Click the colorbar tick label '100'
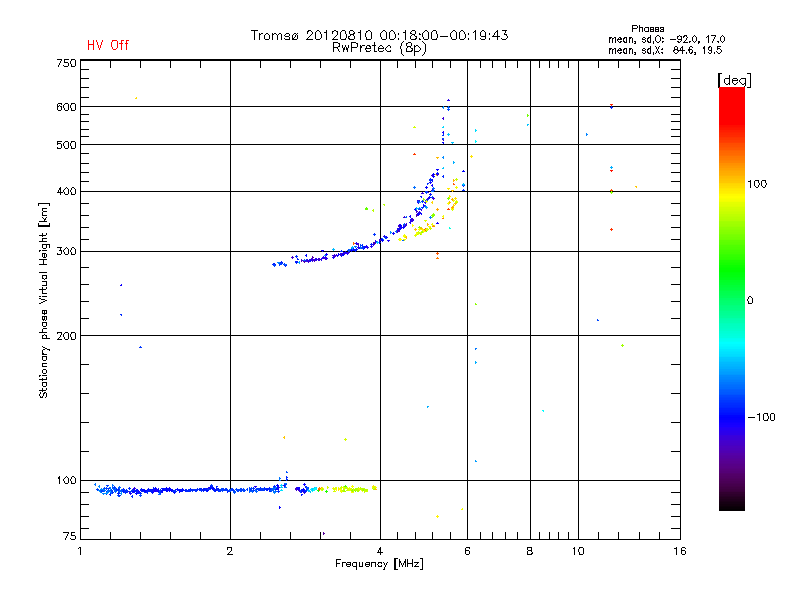The image size is (800, 600). 757,184
